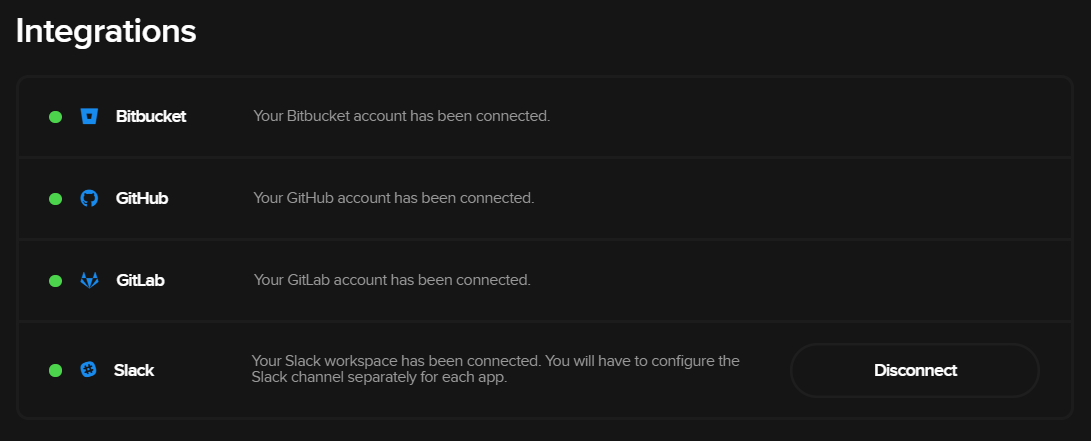
Task: Click the green status dot for GitLab
Action: (56, 281)
